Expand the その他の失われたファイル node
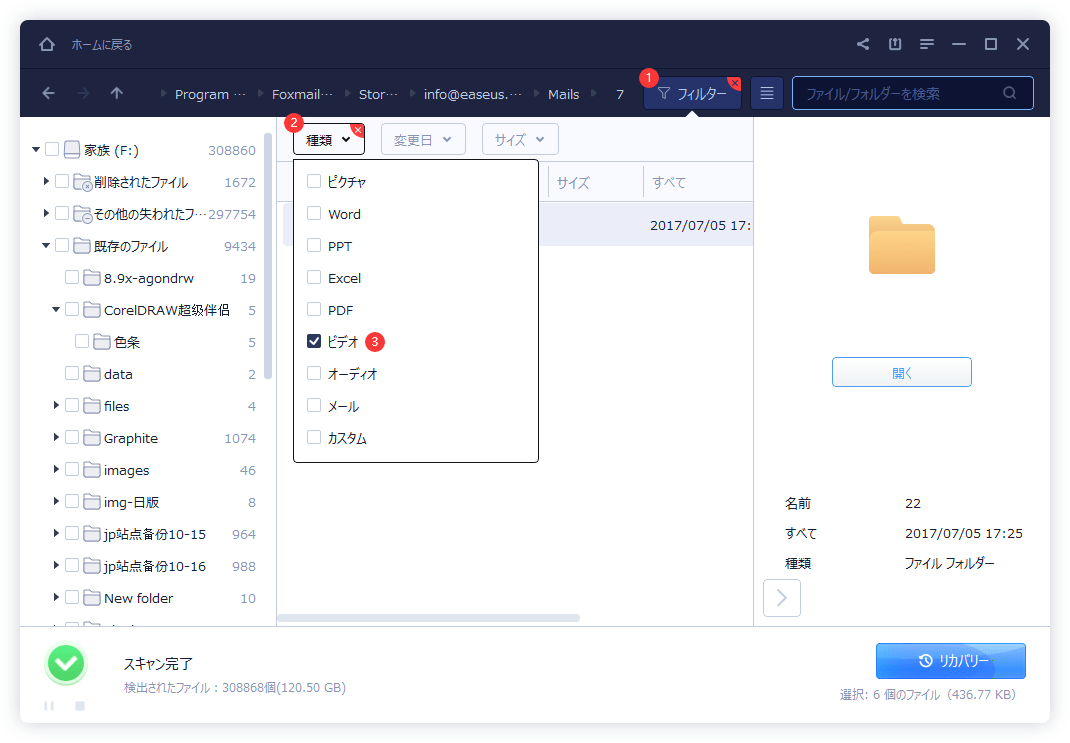 [46, 214]
